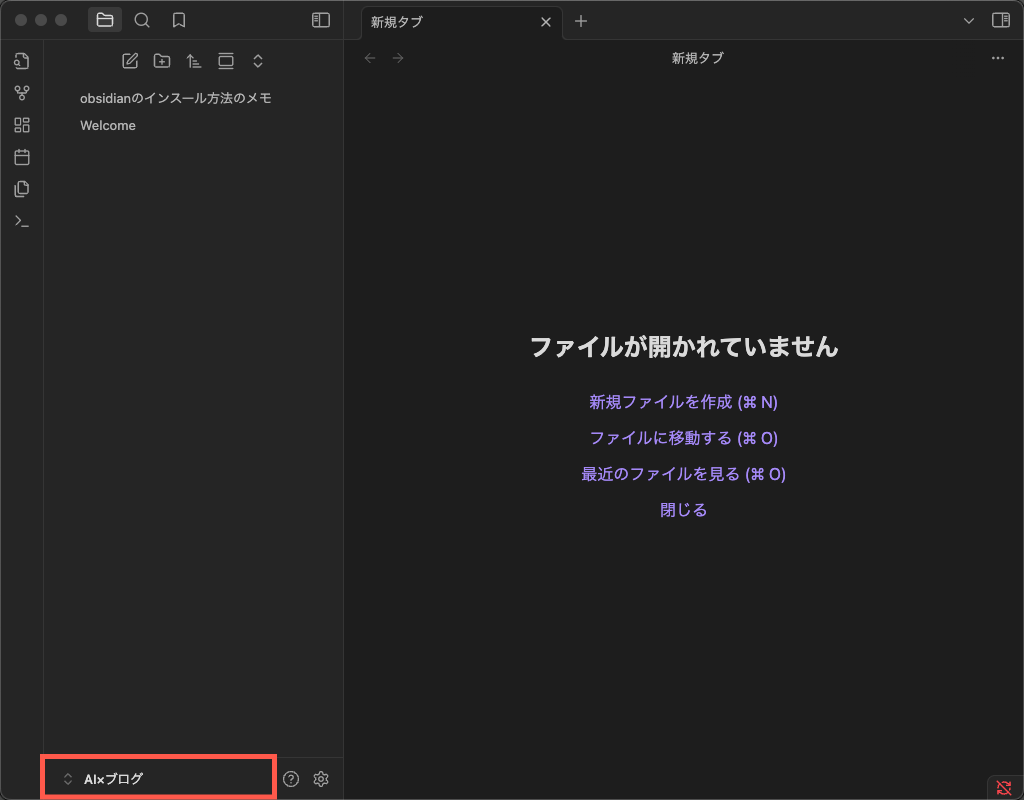Open the AI×ブログ vault switcher
Screen dimensions: 1024x800
pyautogui.click(x=159, y=778)
